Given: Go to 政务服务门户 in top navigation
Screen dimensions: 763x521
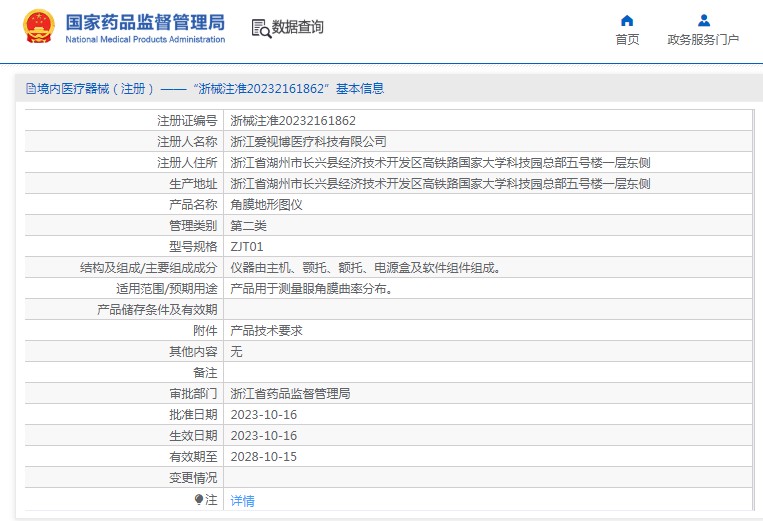Looking at the screenshot, I should click(x=703, y=39).
